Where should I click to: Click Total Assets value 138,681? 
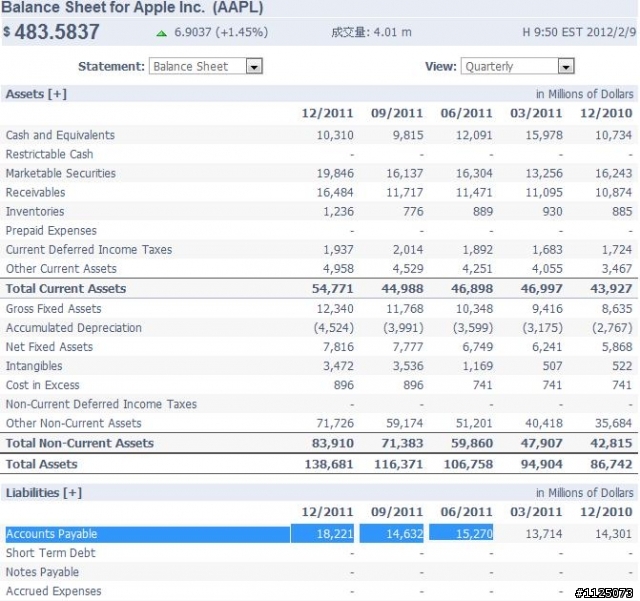click(329, 464)
